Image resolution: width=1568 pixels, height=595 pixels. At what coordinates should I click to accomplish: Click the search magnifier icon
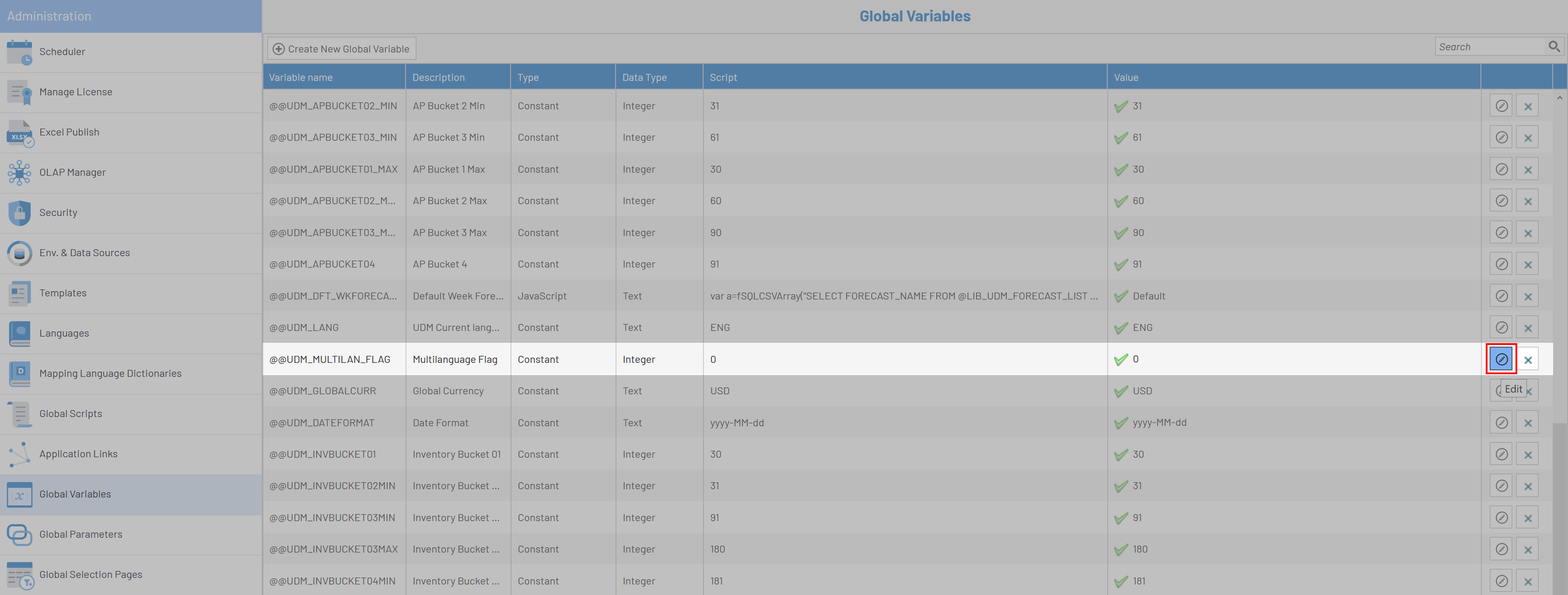pos(1554,46)
